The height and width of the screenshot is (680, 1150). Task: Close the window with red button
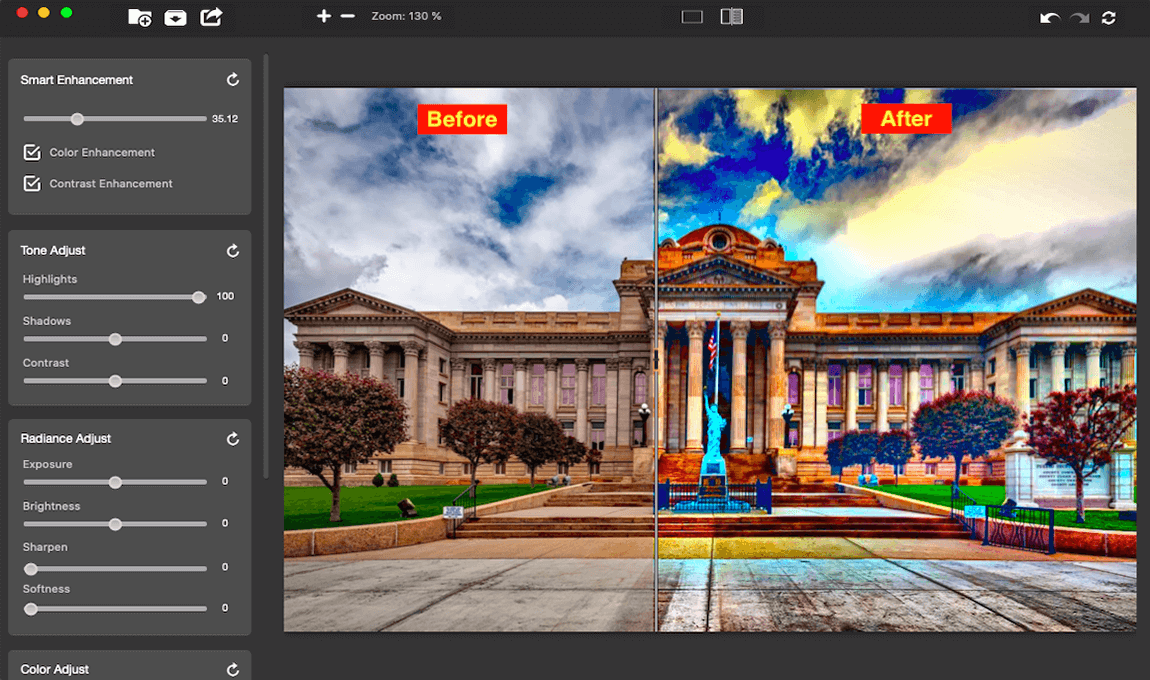[x=22, y=12]
